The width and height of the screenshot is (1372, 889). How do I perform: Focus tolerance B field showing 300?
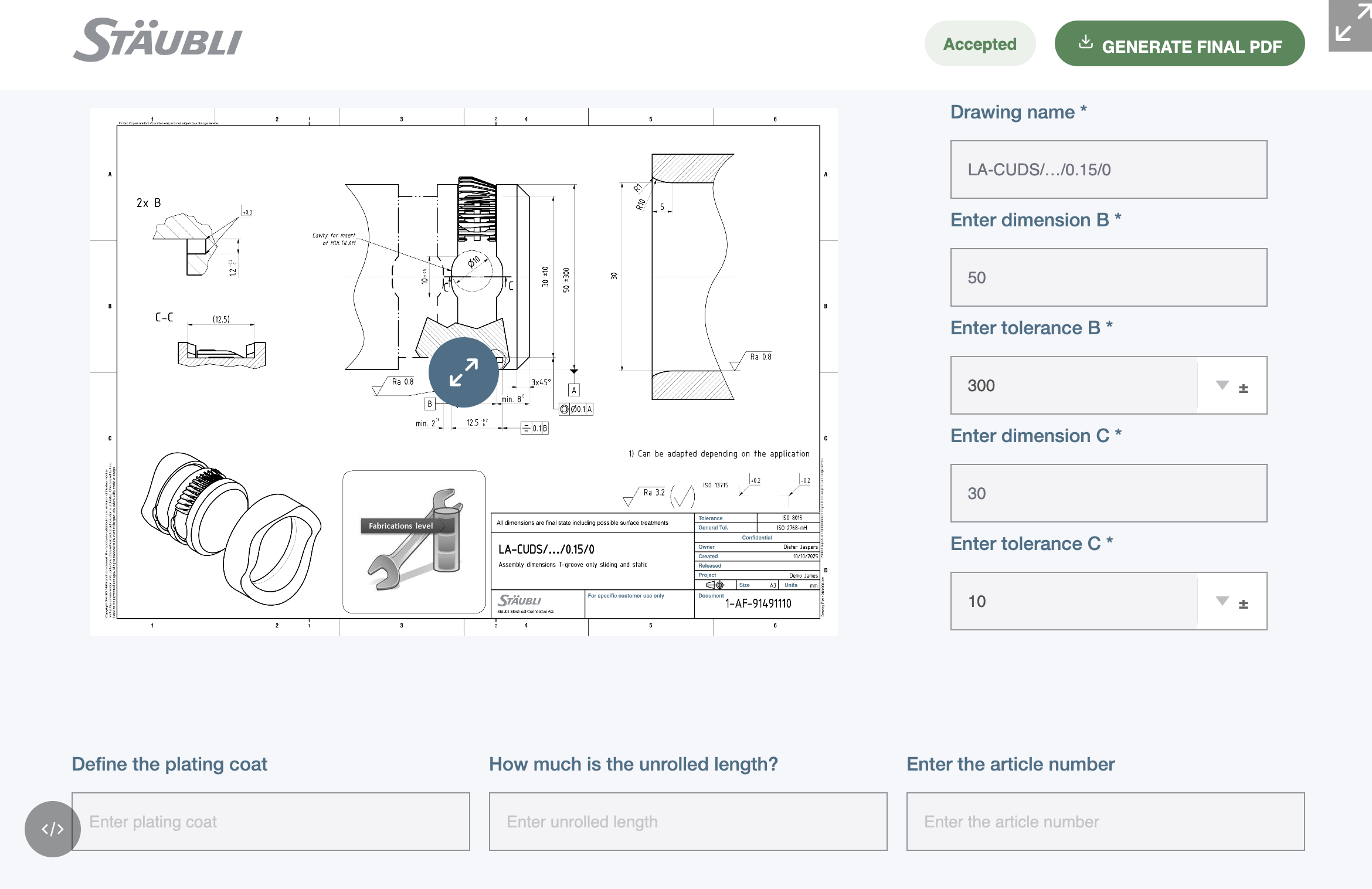(1074, 385)
